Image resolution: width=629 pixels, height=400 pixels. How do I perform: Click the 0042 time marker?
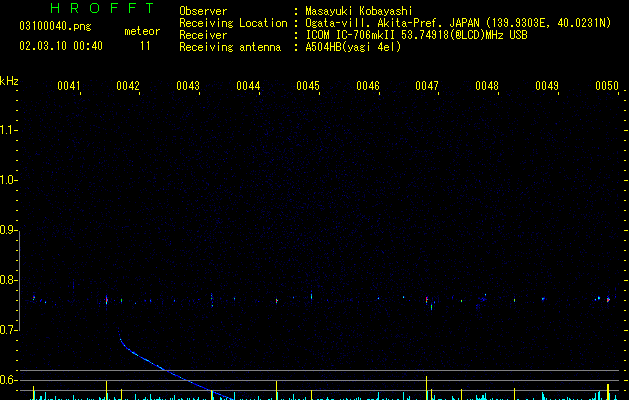click(128, 86)
